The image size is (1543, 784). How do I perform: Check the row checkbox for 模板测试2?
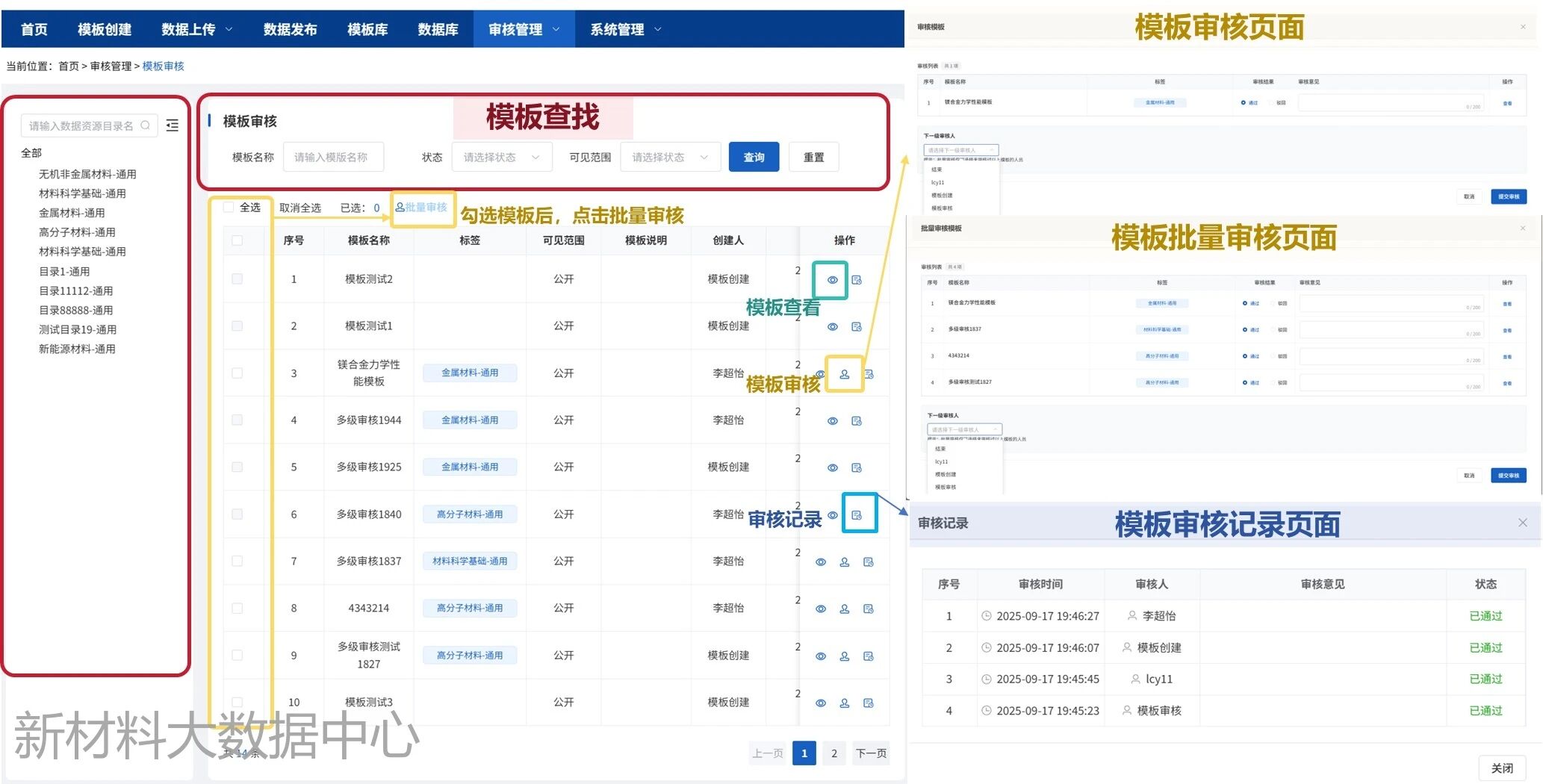coord(237,279)
